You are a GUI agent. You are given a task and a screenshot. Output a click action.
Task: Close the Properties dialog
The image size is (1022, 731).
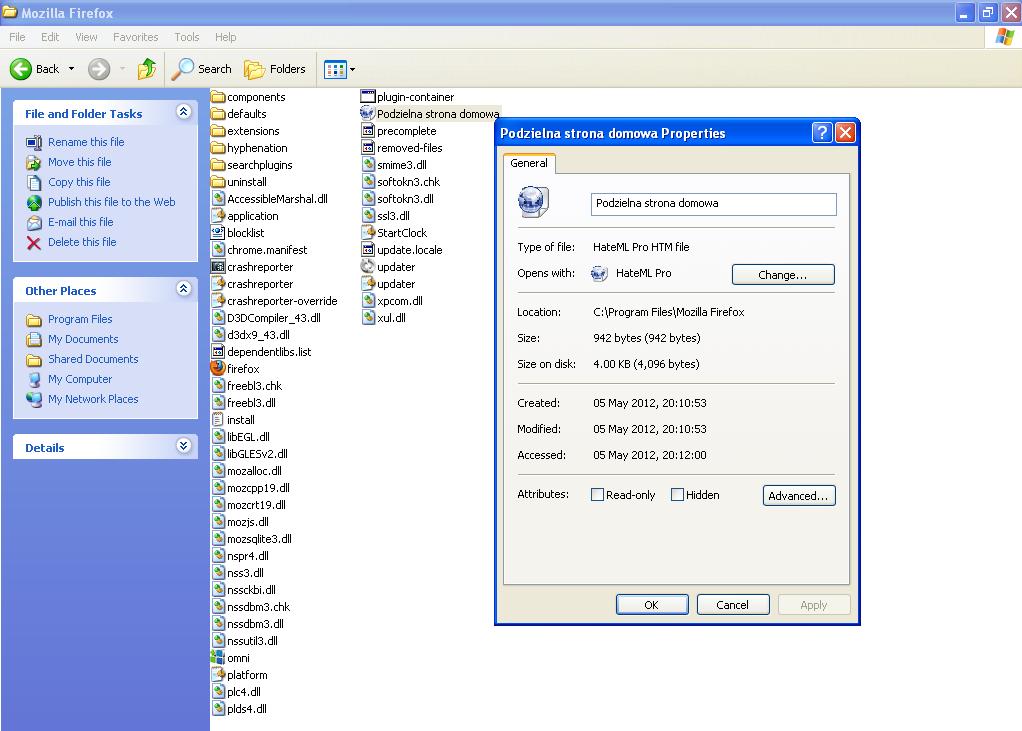(x=845, y=133)
